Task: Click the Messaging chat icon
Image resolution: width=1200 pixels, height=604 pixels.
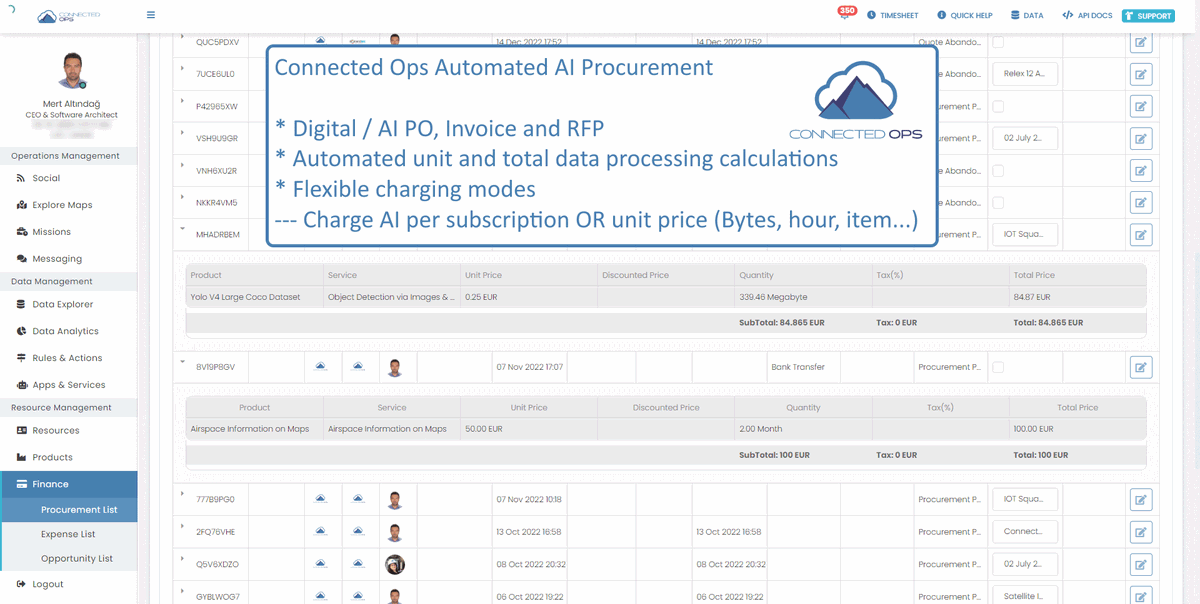Action: pos(21,259)
